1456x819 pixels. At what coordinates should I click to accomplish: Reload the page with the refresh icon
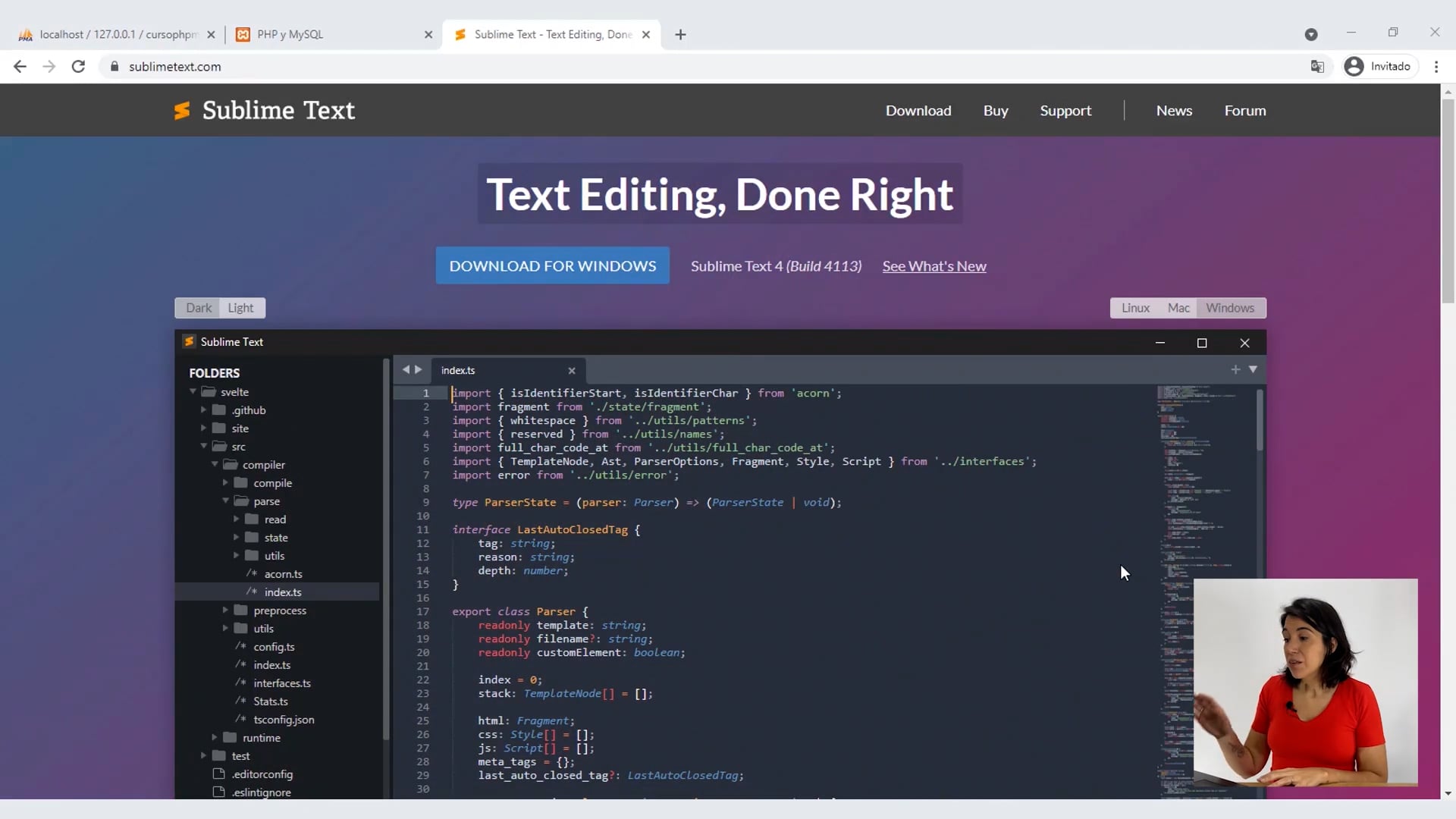coord(78,66)
